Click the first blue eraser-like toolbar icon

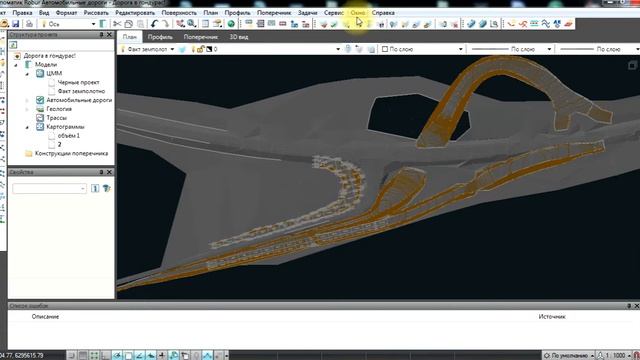click(471, 24)
